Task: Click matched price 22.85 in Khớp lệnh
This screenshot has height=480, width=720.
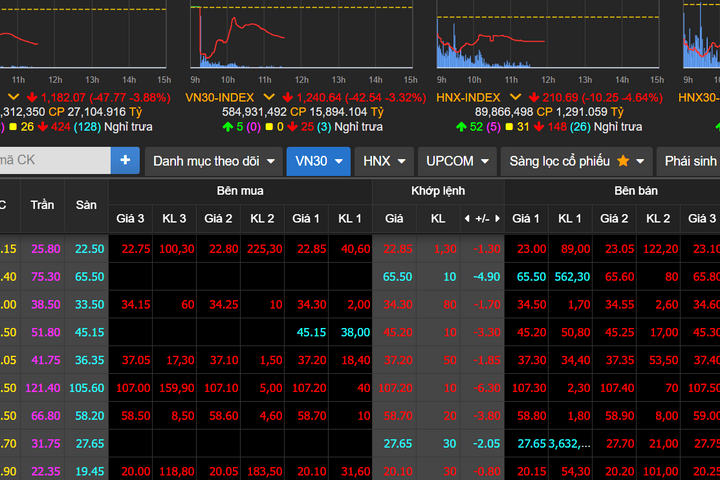Action: [x=398, y=249]
